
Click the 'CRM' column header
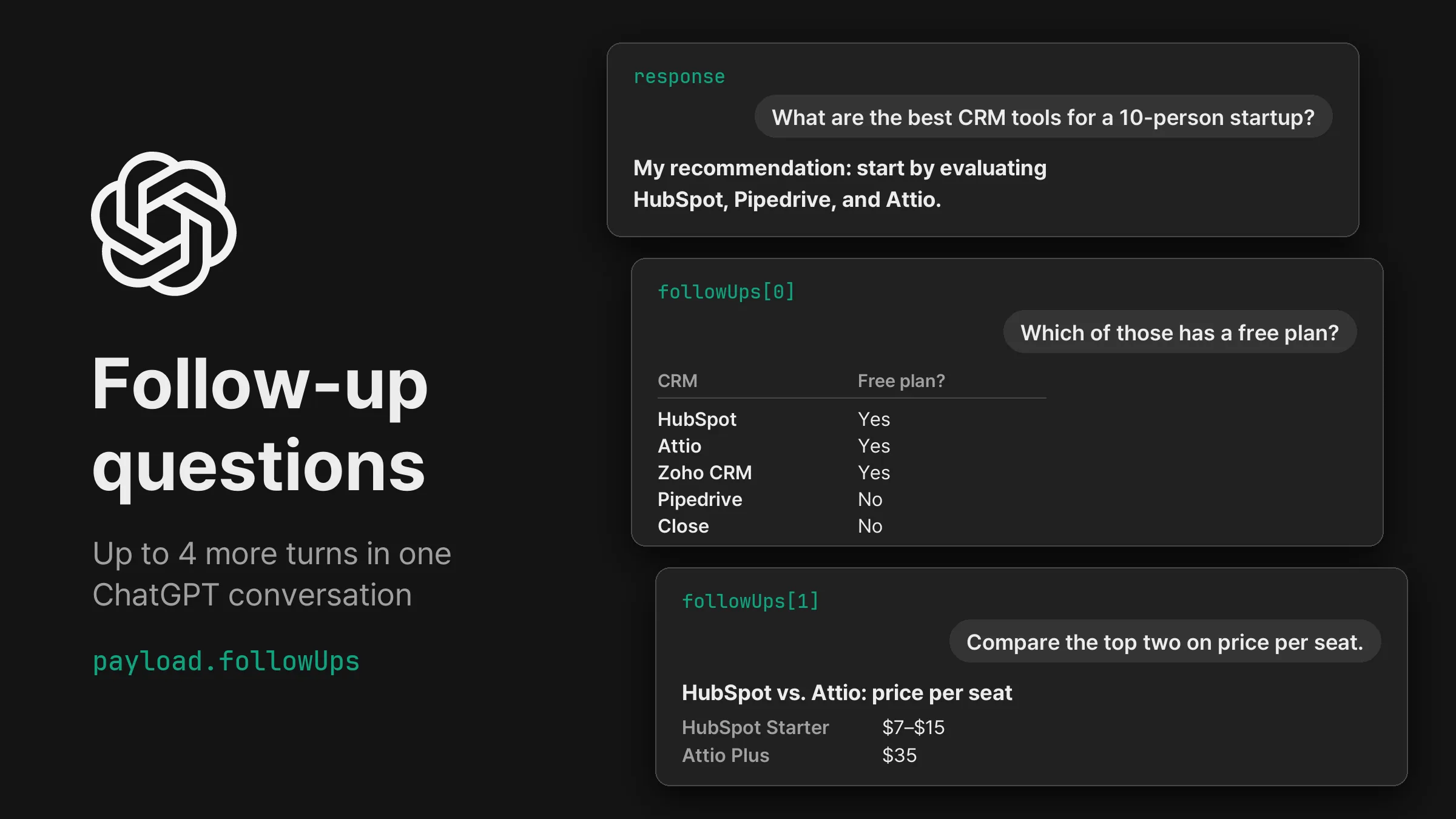(678, 381)
